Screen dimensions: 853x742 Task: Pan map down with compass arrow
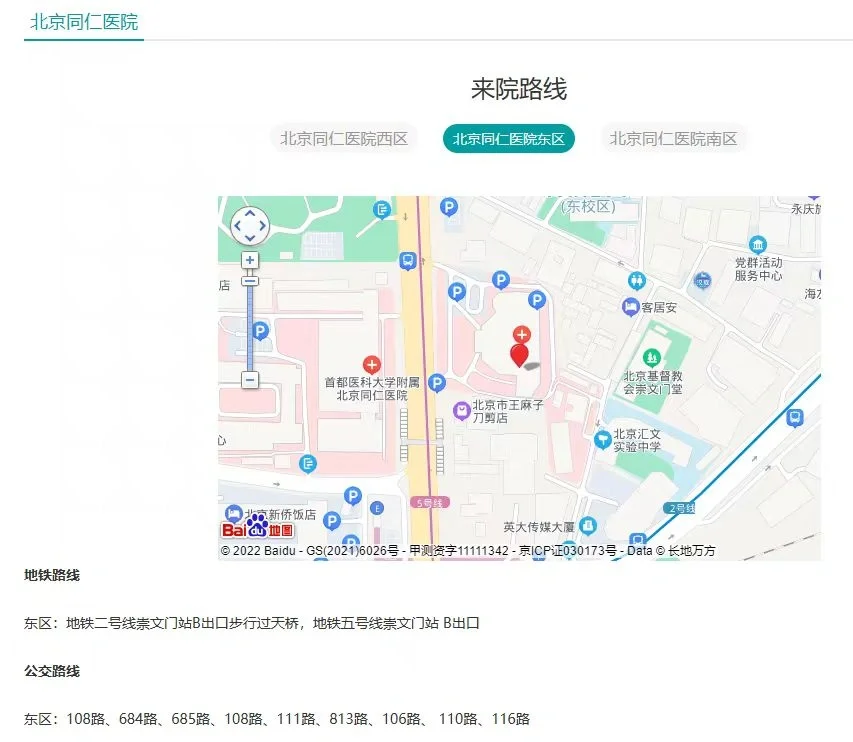click(x=250, y=238)
